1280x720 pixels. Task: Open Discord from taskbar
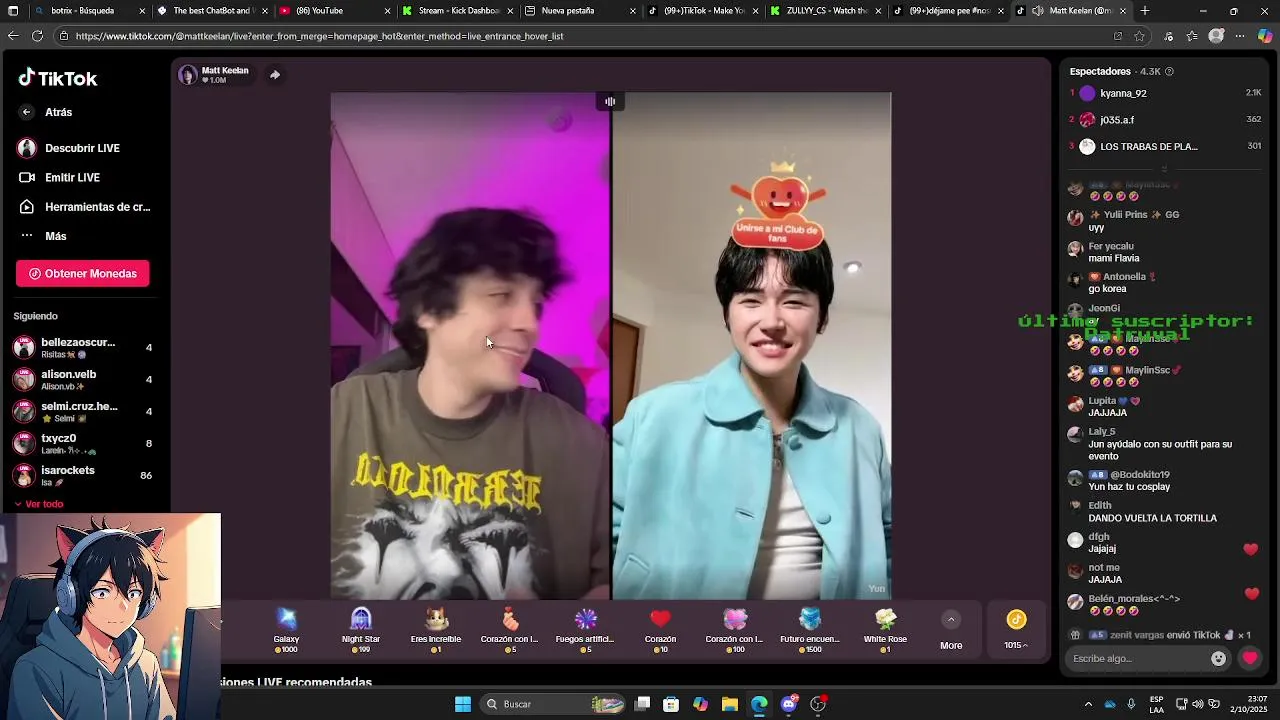[789, 704]
